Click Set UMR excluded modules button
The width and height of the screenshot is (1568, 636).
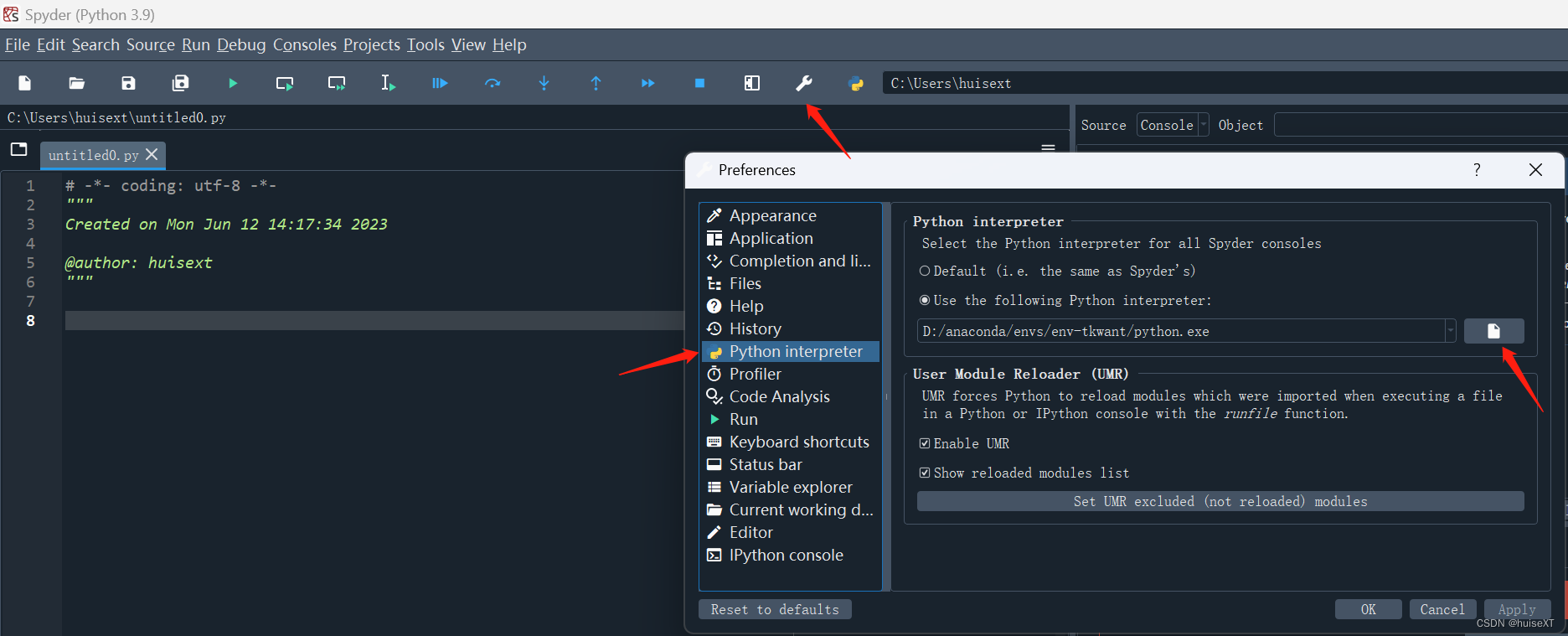1220,501
